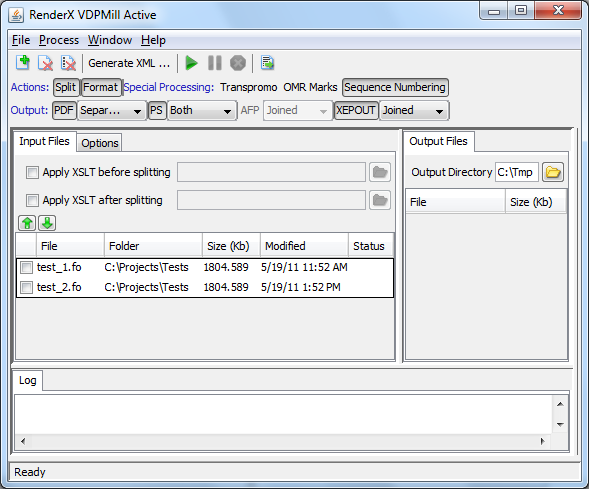Click the Generate XML ... button
589x489 pixels.
pyautogui.click(x=129, y=63)
